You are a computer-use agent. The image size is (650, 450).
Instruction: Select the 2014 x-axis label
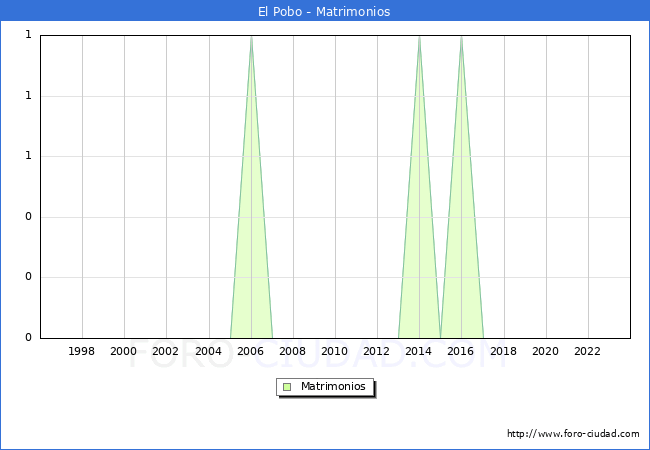tap(419, 351)
